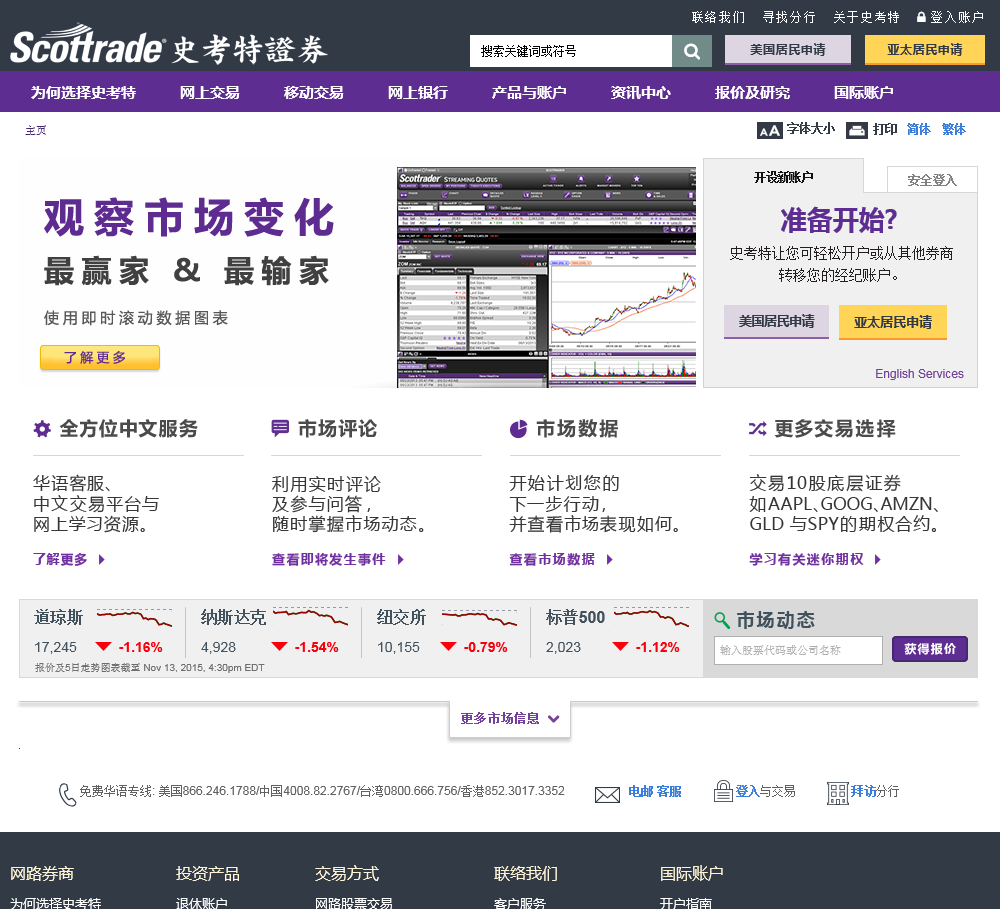
Task: Click the 交易方式 footer heading
Action: click(347, 874)
